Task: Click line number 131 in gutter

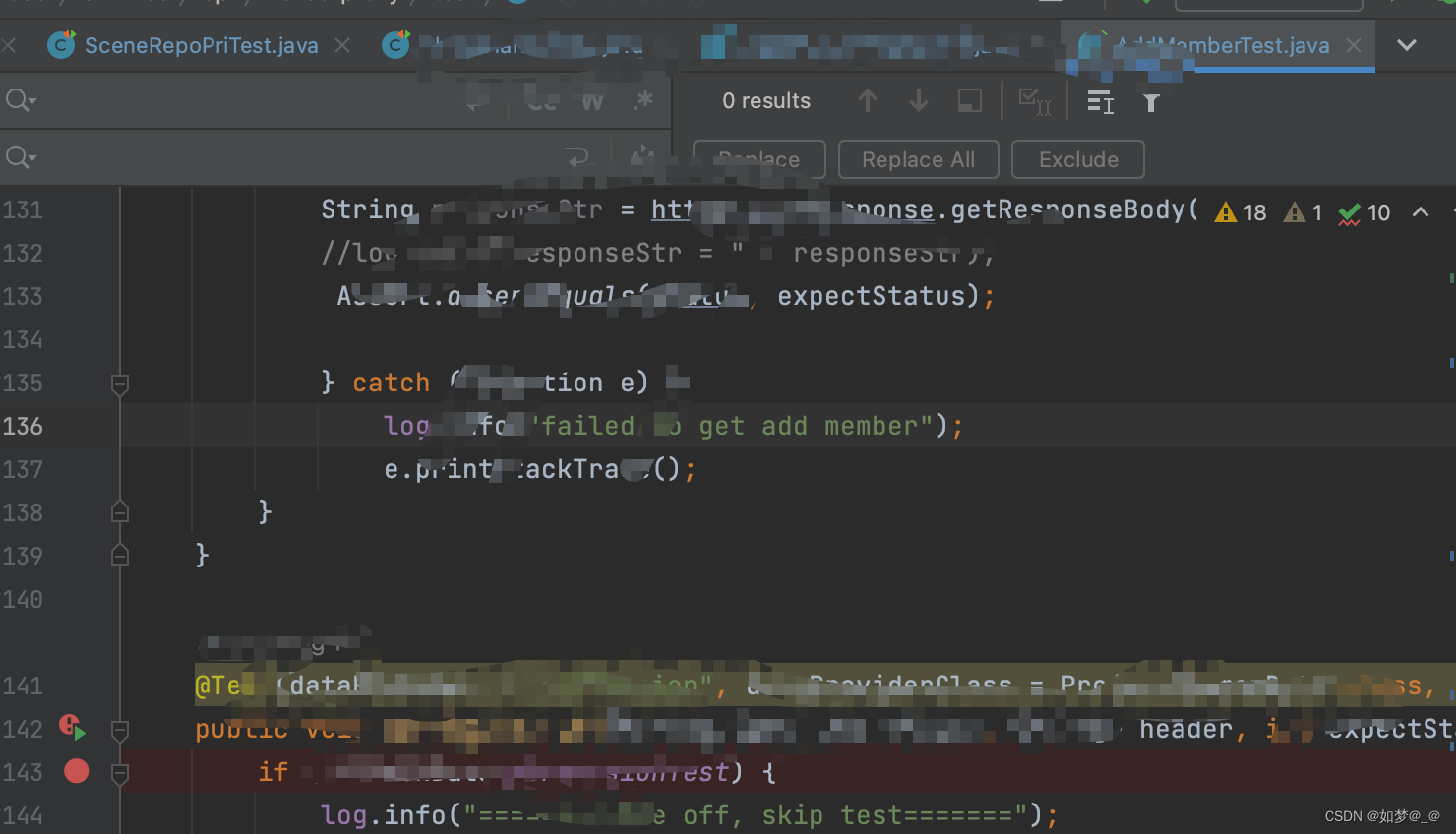Action: coord(23,209)
